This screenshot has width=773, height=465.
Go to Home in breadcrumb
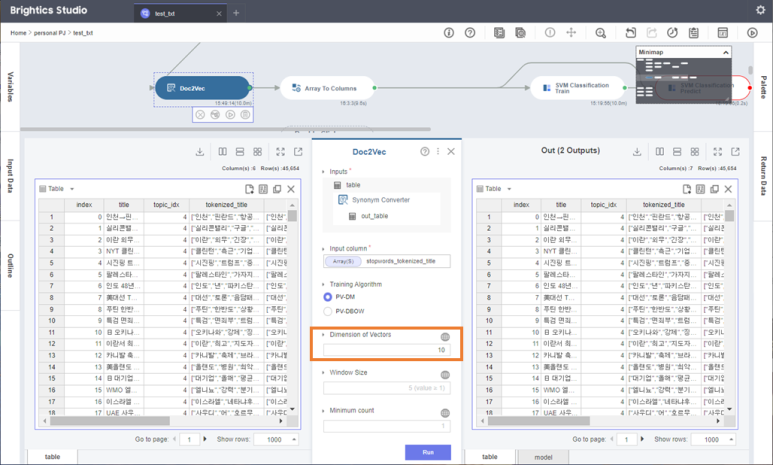click(x=18, y=33)
